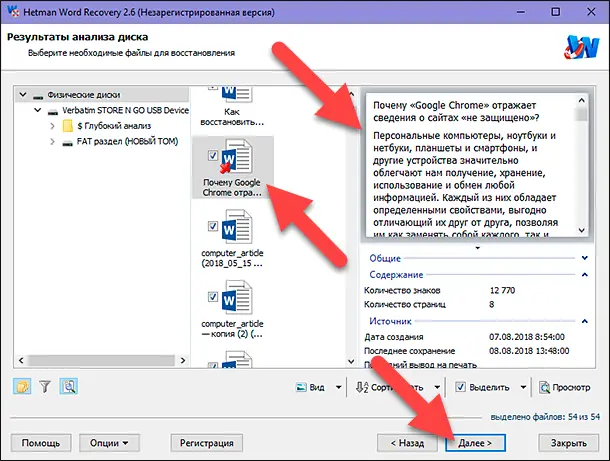Click the '$ Глубокий анализ' folder icon
The image size is (610, 461).
[x=68, y=126]
